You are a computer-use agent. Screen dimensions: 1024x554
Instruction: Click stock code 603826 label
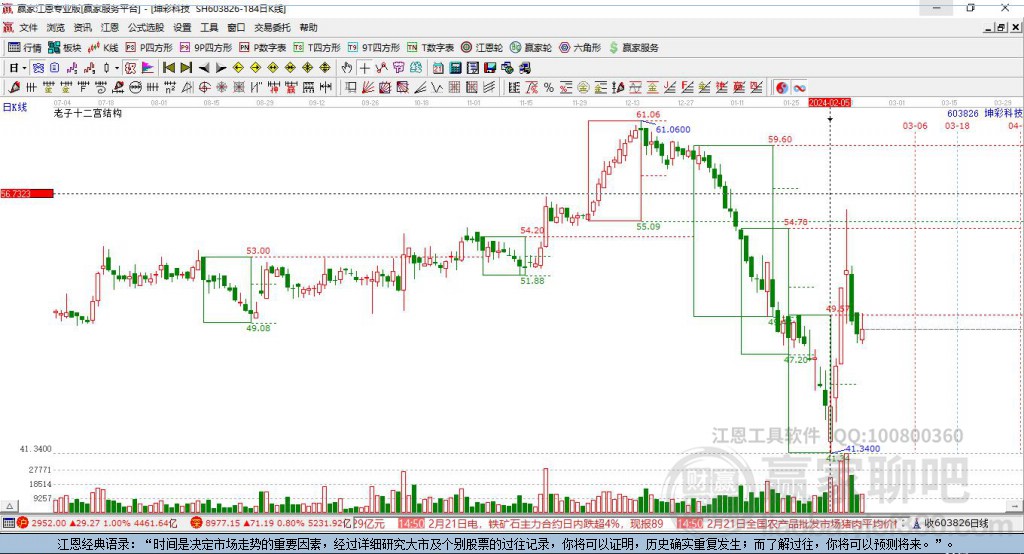pos(963,114)
